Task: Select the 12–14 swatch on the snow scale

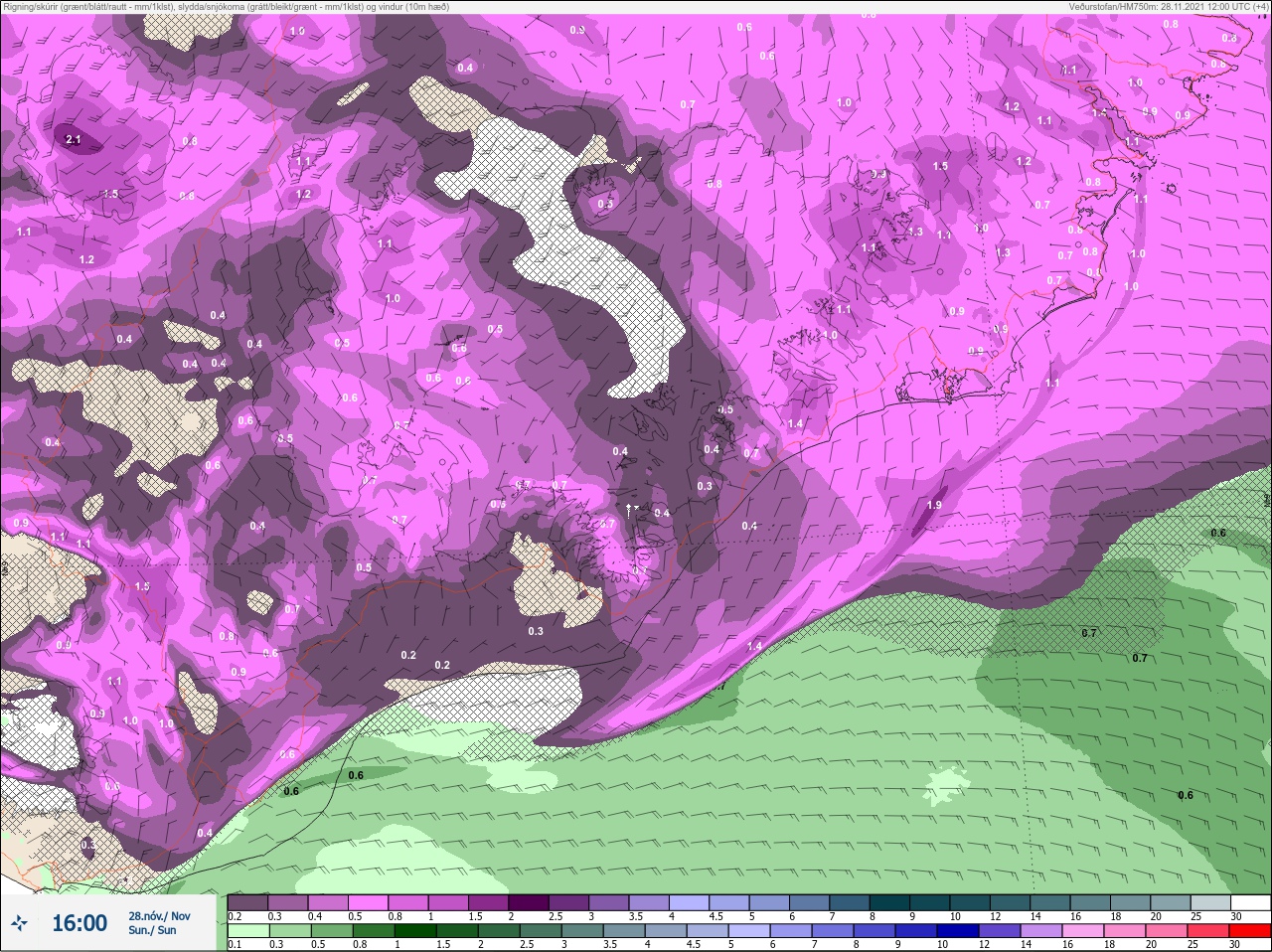Action: [1011, 902]
